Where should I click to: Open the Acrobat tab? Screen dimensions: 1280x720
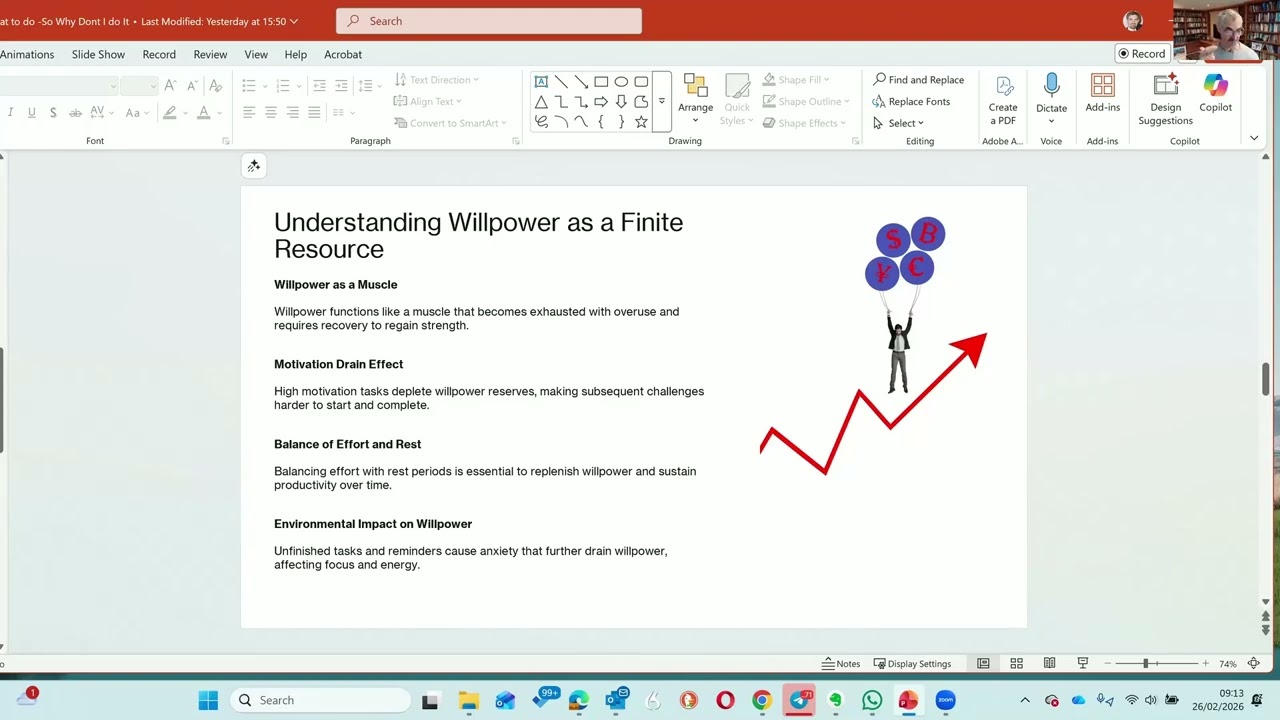[343, 54]
